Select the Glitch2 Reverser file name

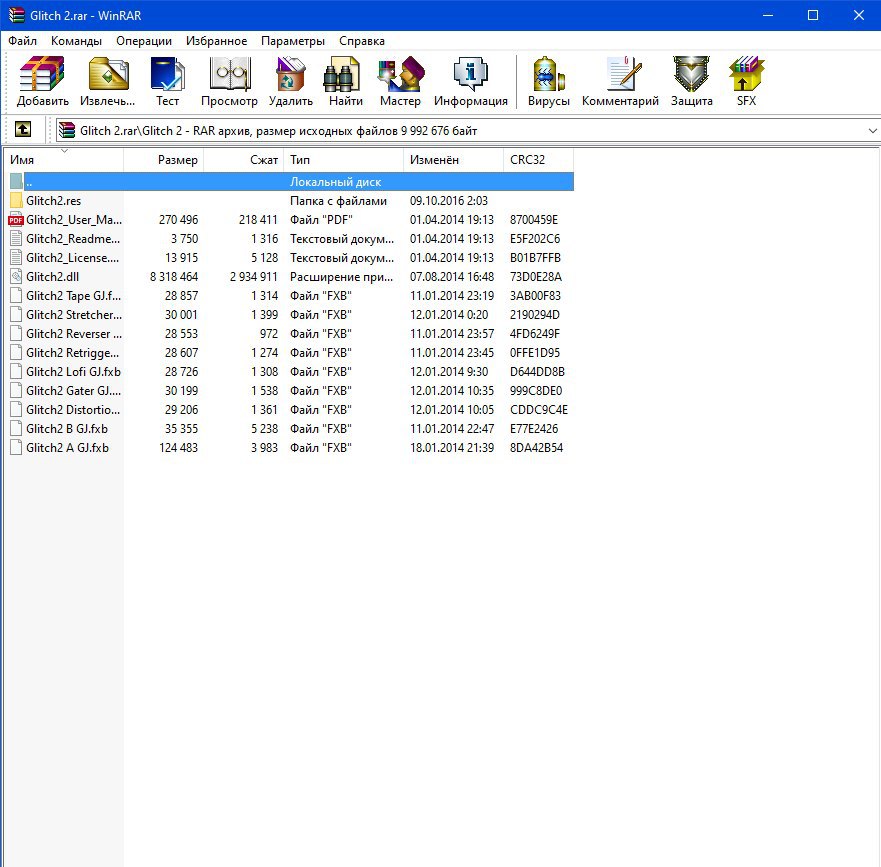(74, 334)
